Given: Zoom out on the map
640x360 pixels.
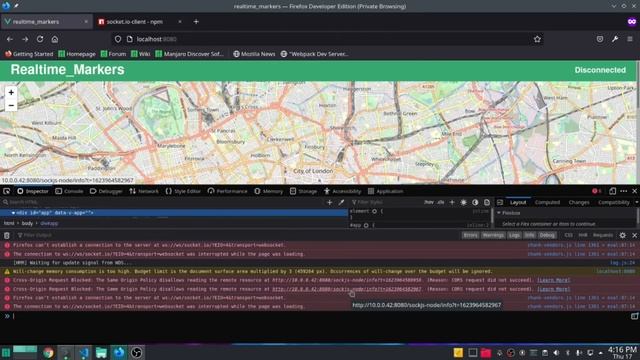Looking at the screenshot, I should [11, 105].
